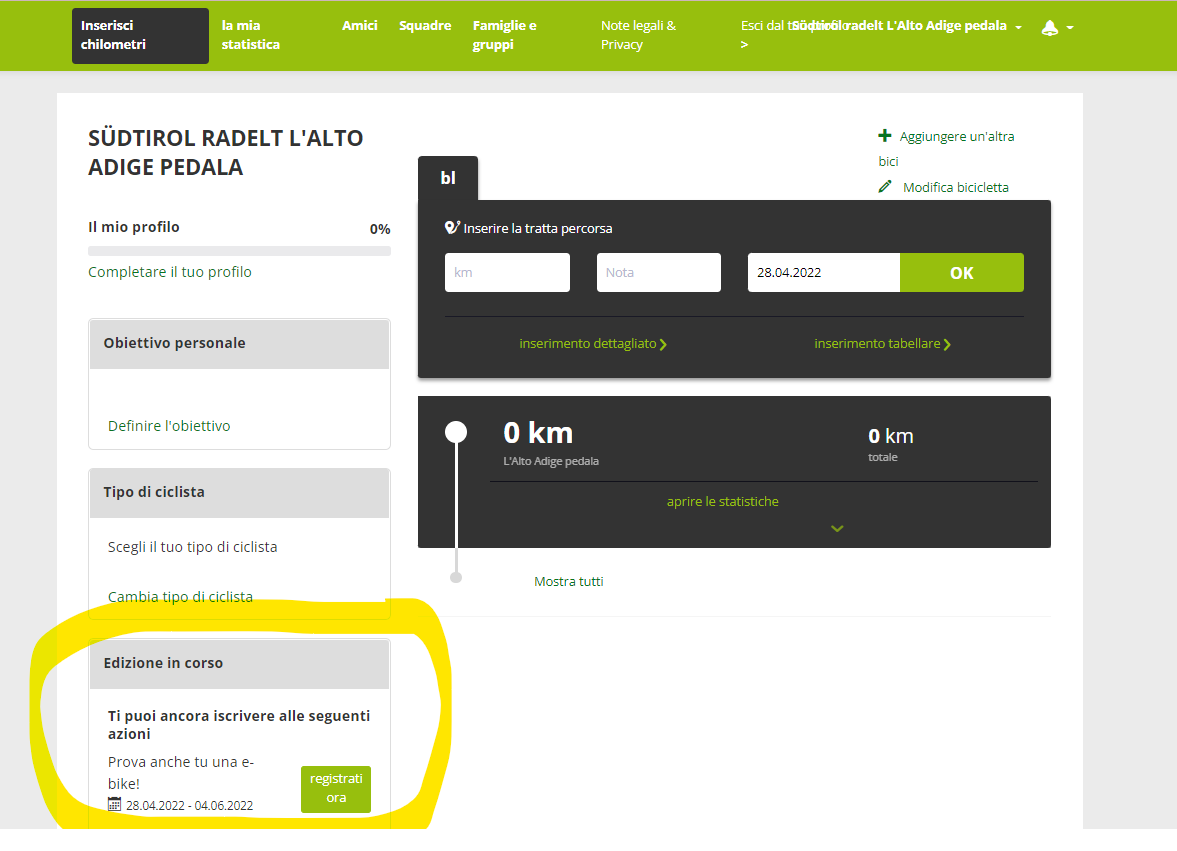Image resolution: width=1177 pixels, height=851 pixels.
Task: Select the bI bicycle tab
Action: click(448, 178)
